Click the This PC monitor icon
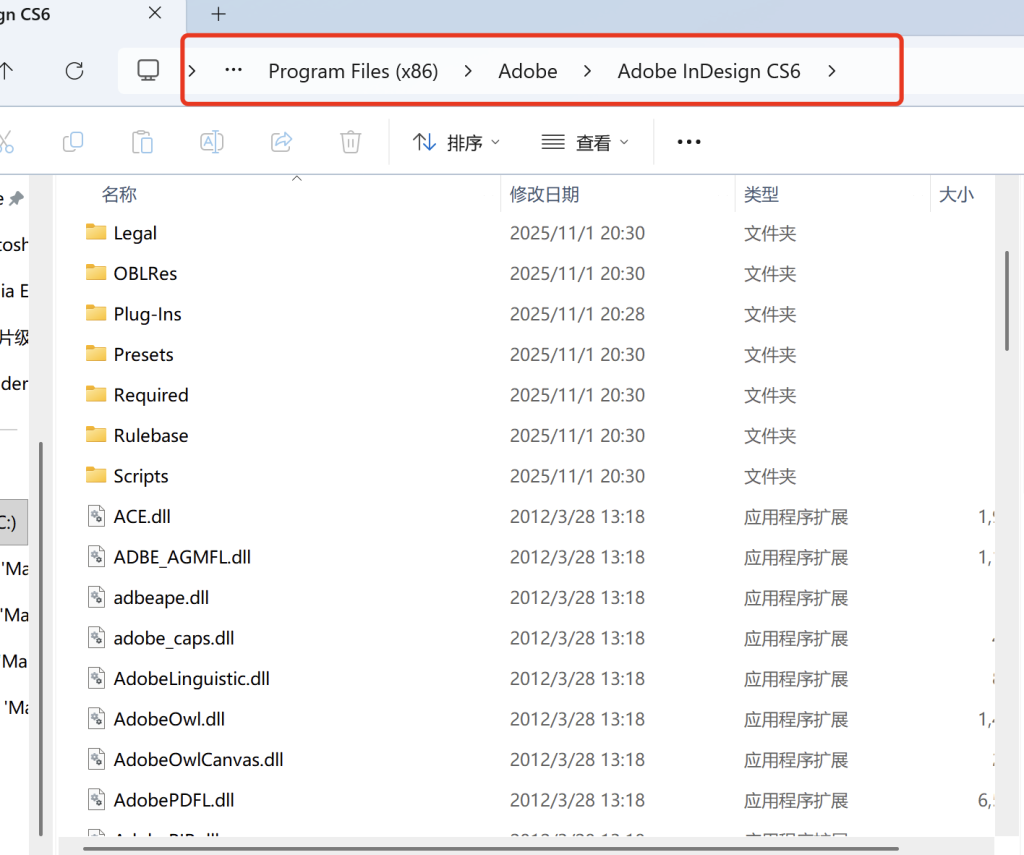The image size is (1024, 855). (x=148, y=71)
